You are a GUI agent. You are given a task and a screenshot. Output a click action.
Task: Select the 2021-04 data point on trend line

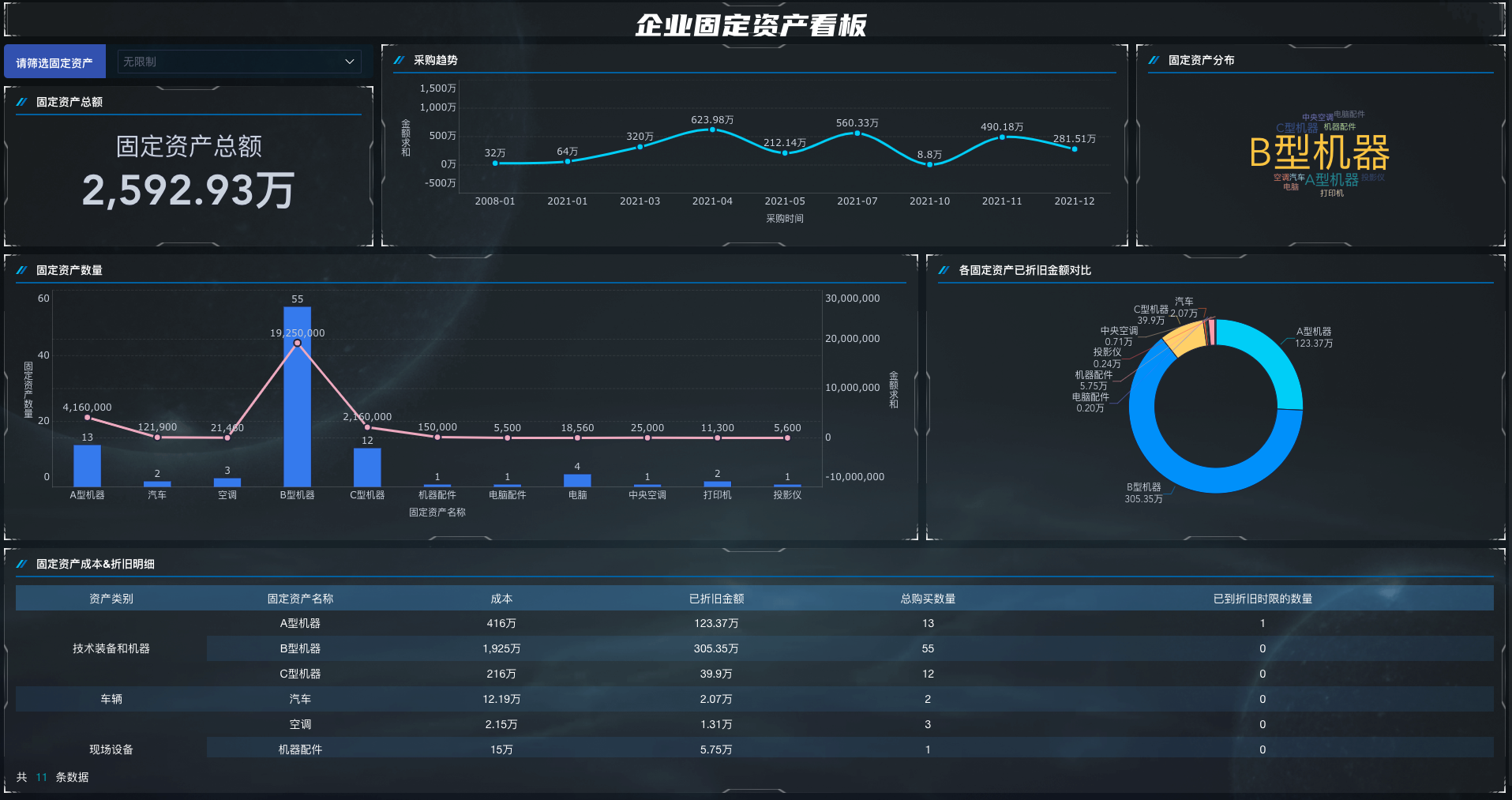(712, 130)
